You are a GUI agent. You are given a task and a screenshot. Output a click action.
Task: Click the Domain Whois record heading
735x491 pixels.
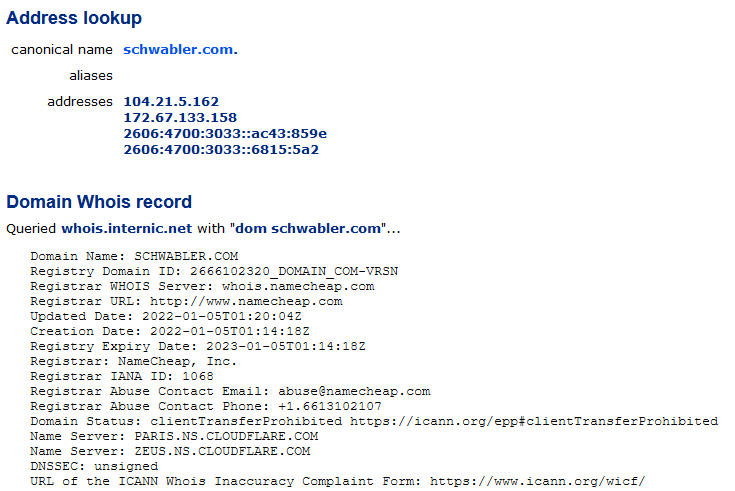(x=99, y=202)
